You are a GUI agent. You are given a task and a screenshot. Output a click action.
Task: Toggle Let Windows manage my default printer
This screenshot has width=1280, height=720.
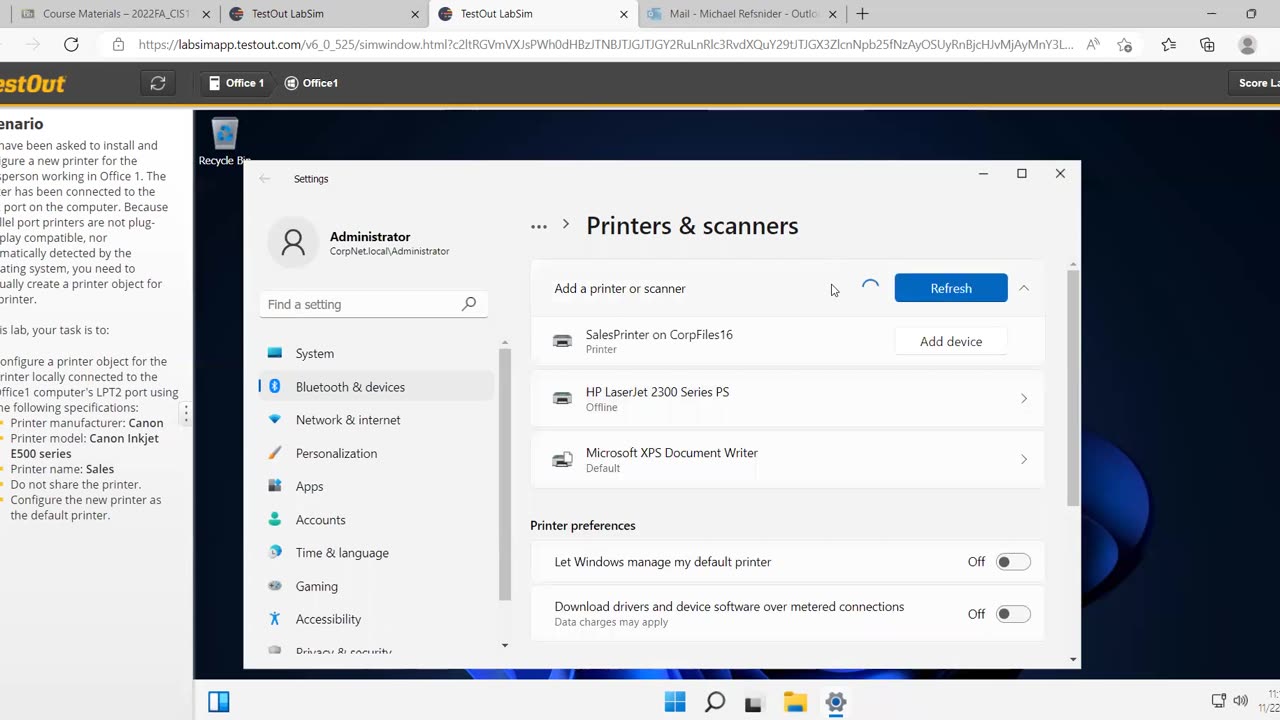tap(1012, 562)
